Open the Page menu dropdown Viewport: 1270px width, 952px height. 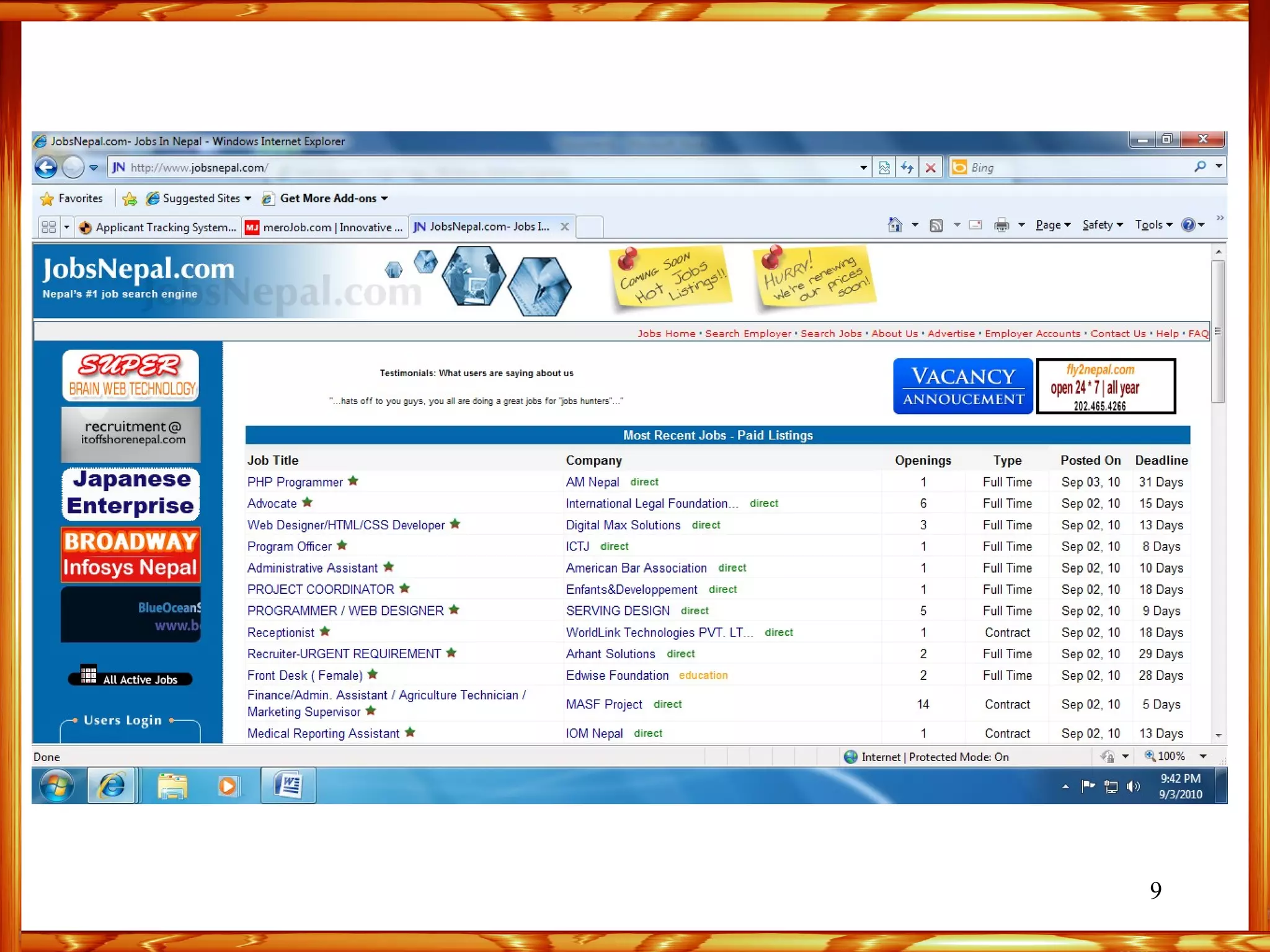tap(1052, 225)
